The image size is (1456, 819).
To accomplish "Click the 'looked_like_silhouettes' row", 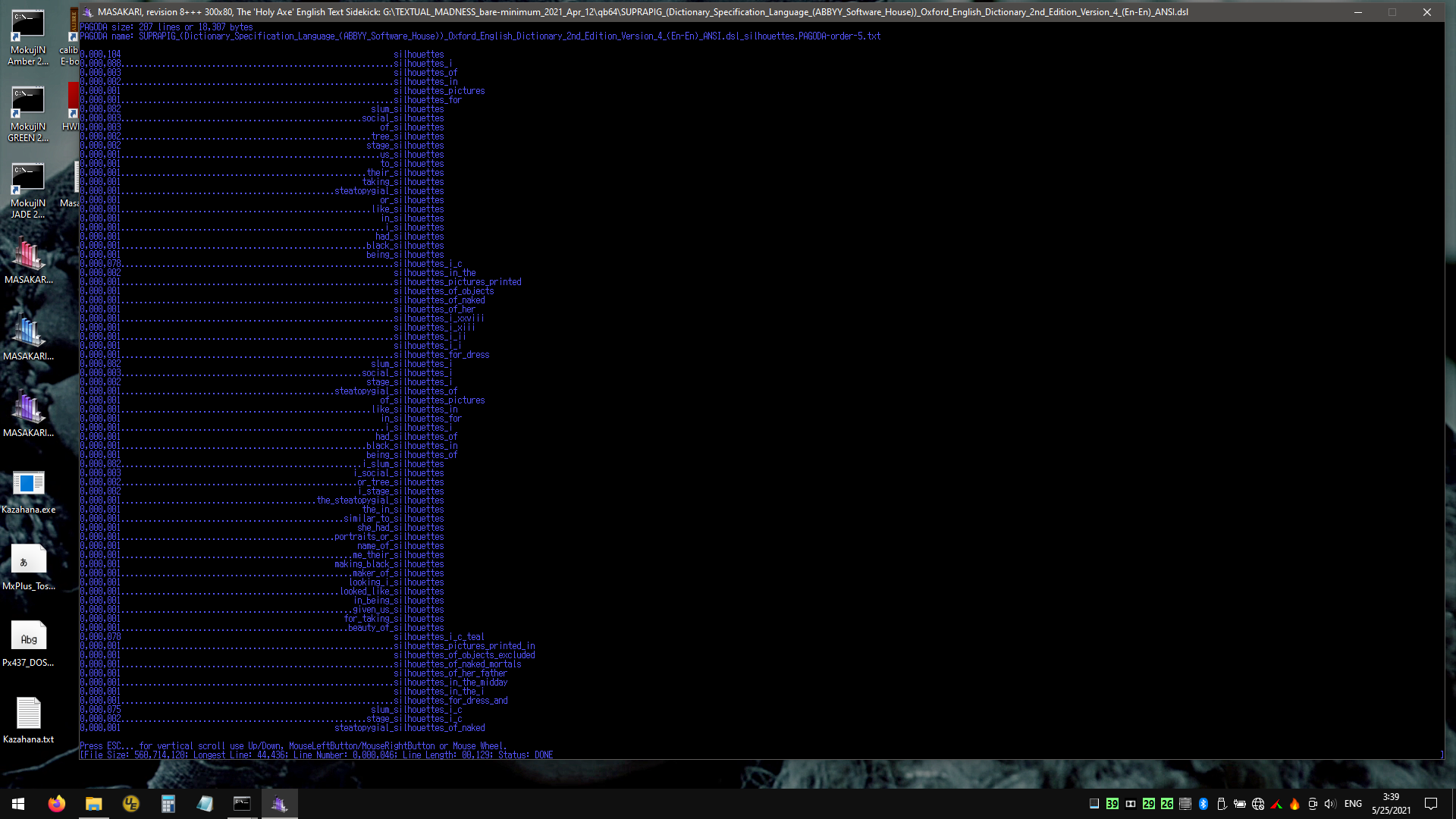I will tap(262, 591).
